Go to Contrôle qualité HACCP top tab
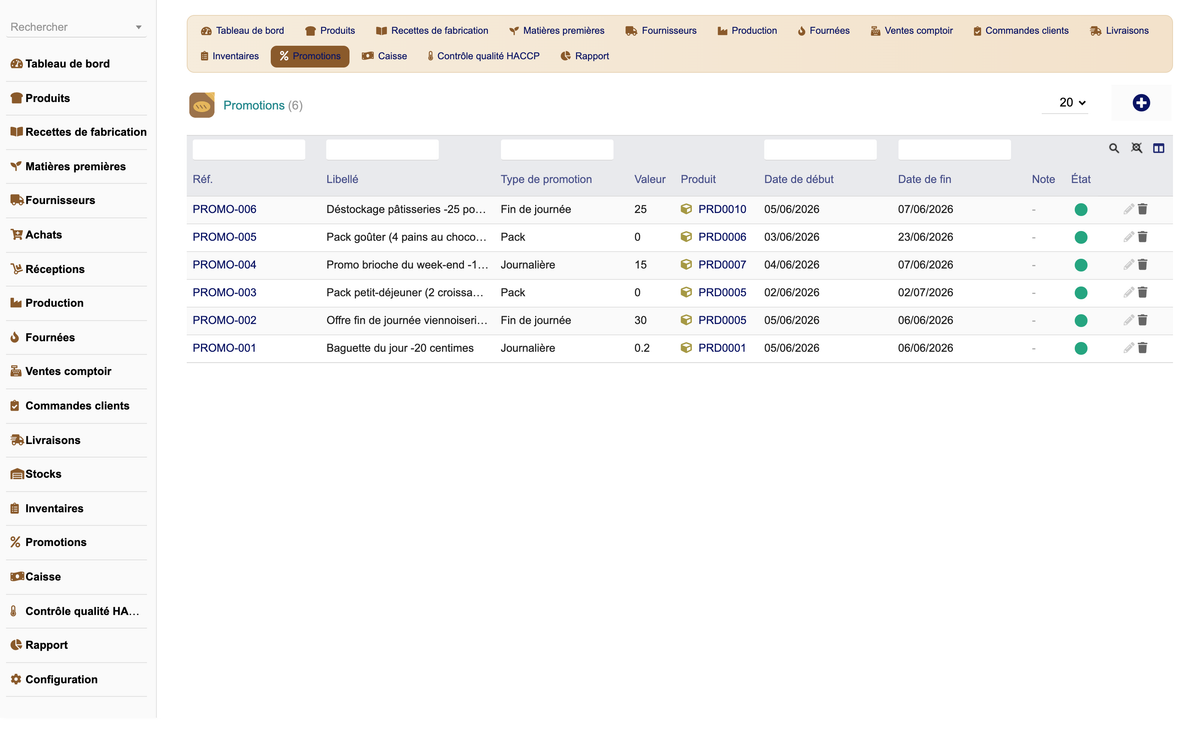 (483, 56)
